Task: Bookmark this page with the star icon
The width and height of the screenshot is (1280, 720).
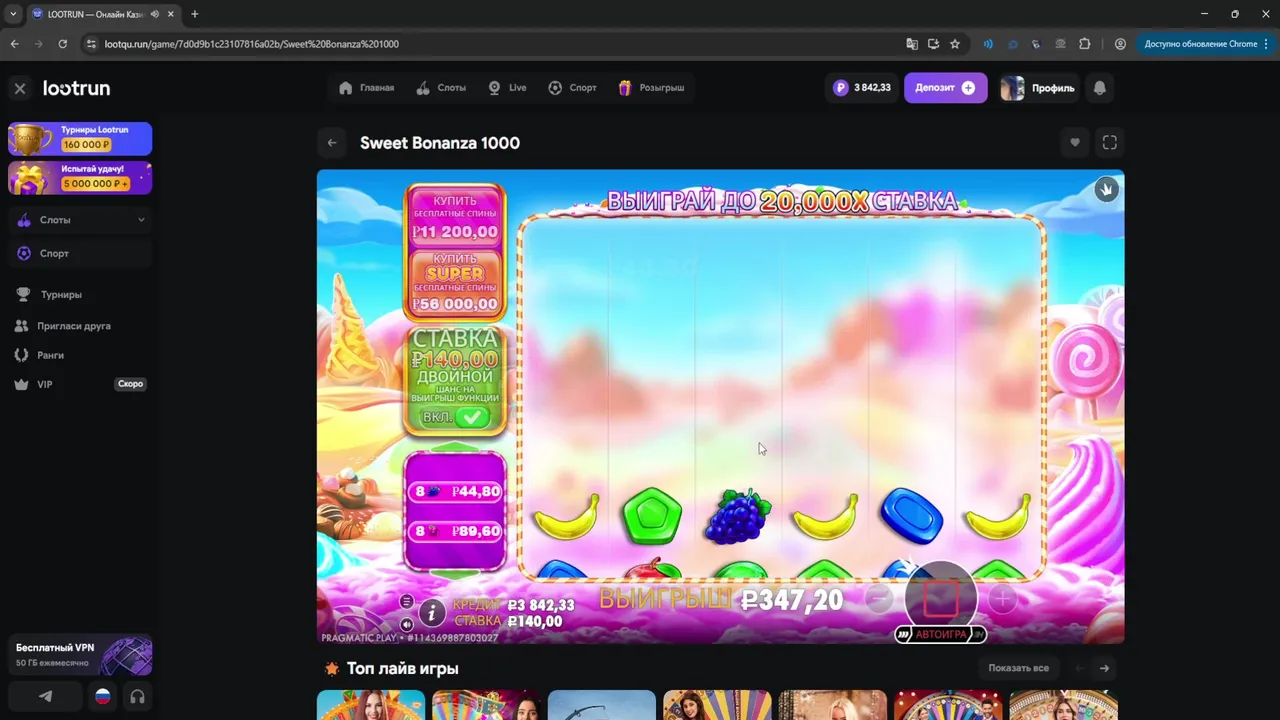Action: click(955, 44)
